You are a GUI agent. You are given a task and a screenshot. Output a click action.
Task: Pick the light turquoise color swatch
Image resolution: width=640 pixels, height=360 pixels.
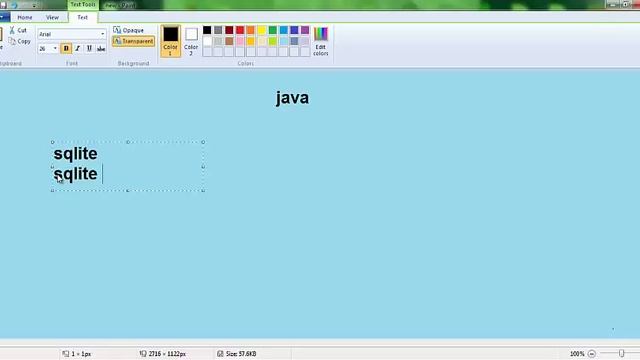[284, 41]
